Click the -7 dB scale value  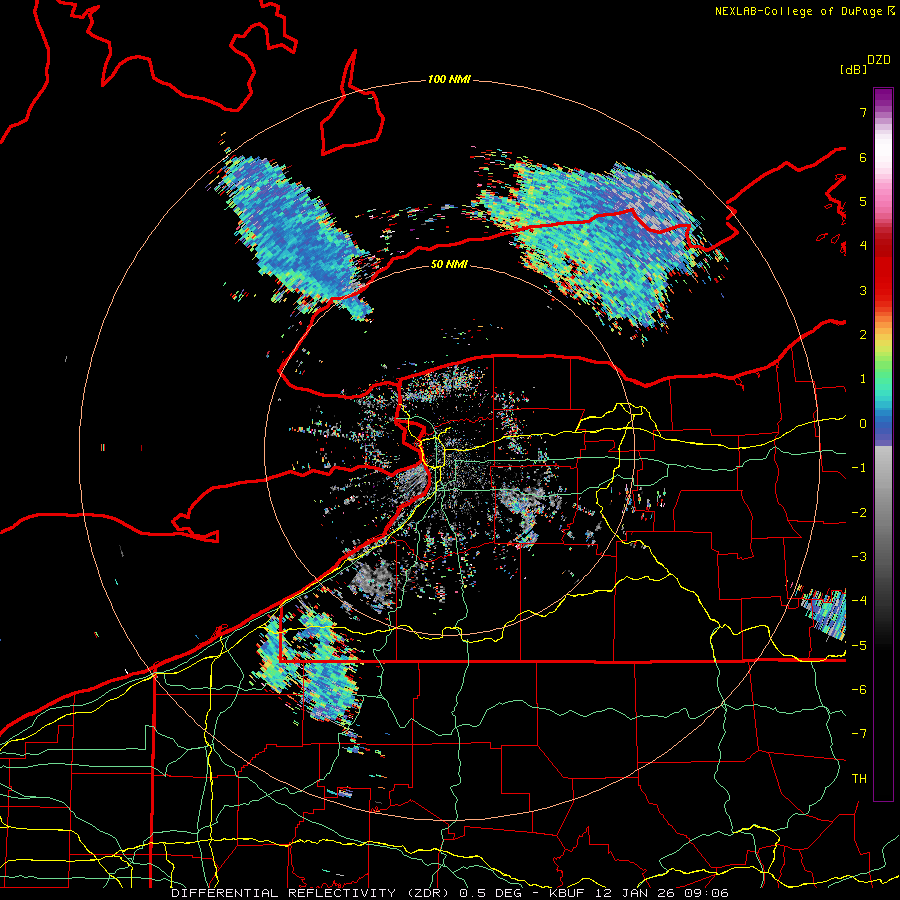tap(859, 734)
